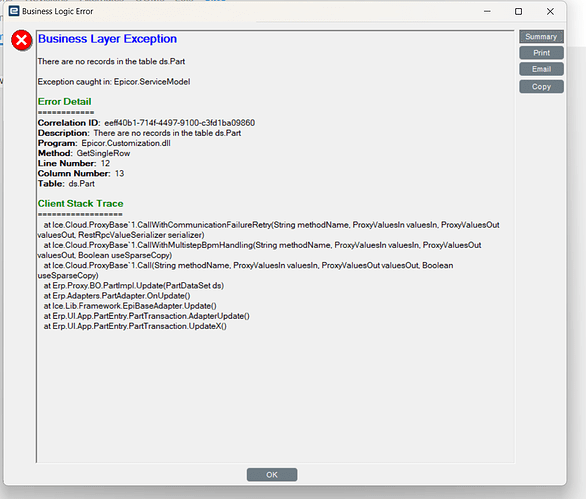
Task: Click the Epicor.Customization.dll program text
Action: pos(126,143)
